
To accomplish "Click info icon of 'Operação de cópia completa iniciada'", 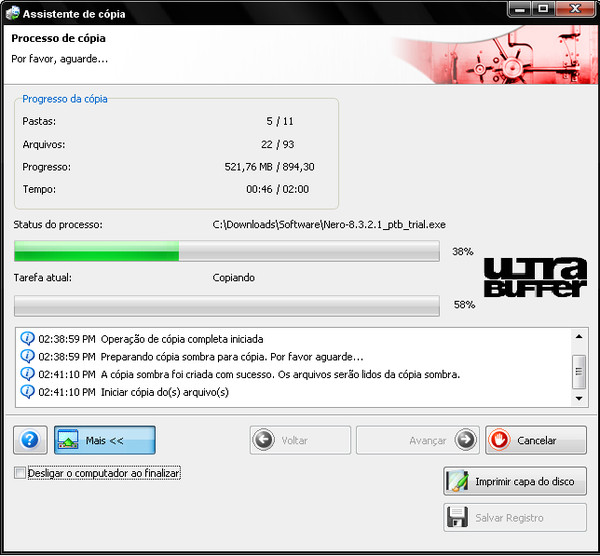I will coord(28,338).
